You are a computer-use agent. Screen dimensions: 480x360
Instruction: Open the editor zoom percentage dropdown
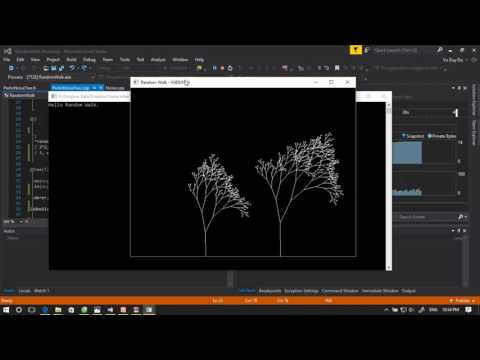(13, 221)
